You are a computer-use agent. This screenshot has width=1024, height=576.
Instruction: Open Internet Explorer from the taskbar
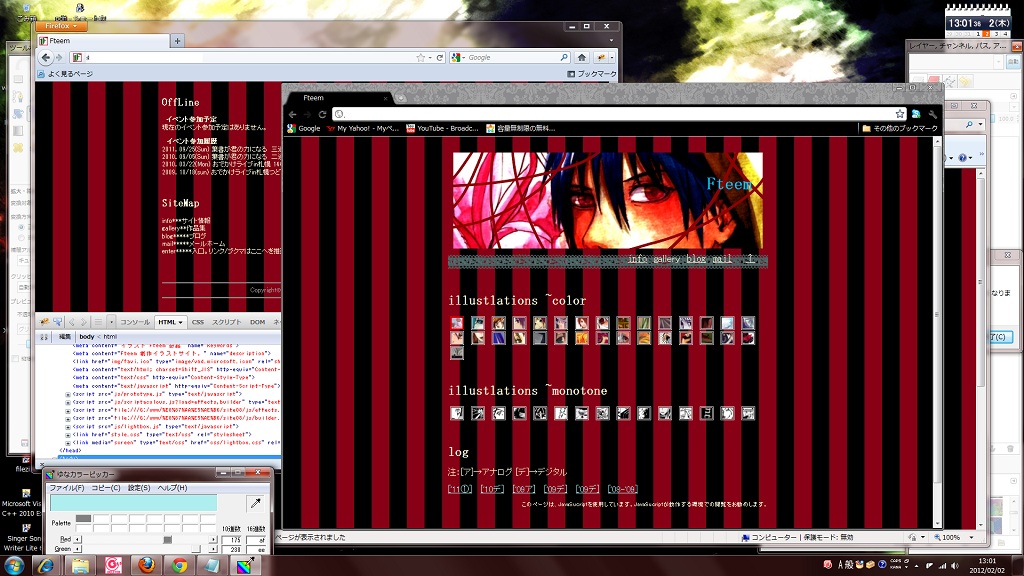point(45,566)
